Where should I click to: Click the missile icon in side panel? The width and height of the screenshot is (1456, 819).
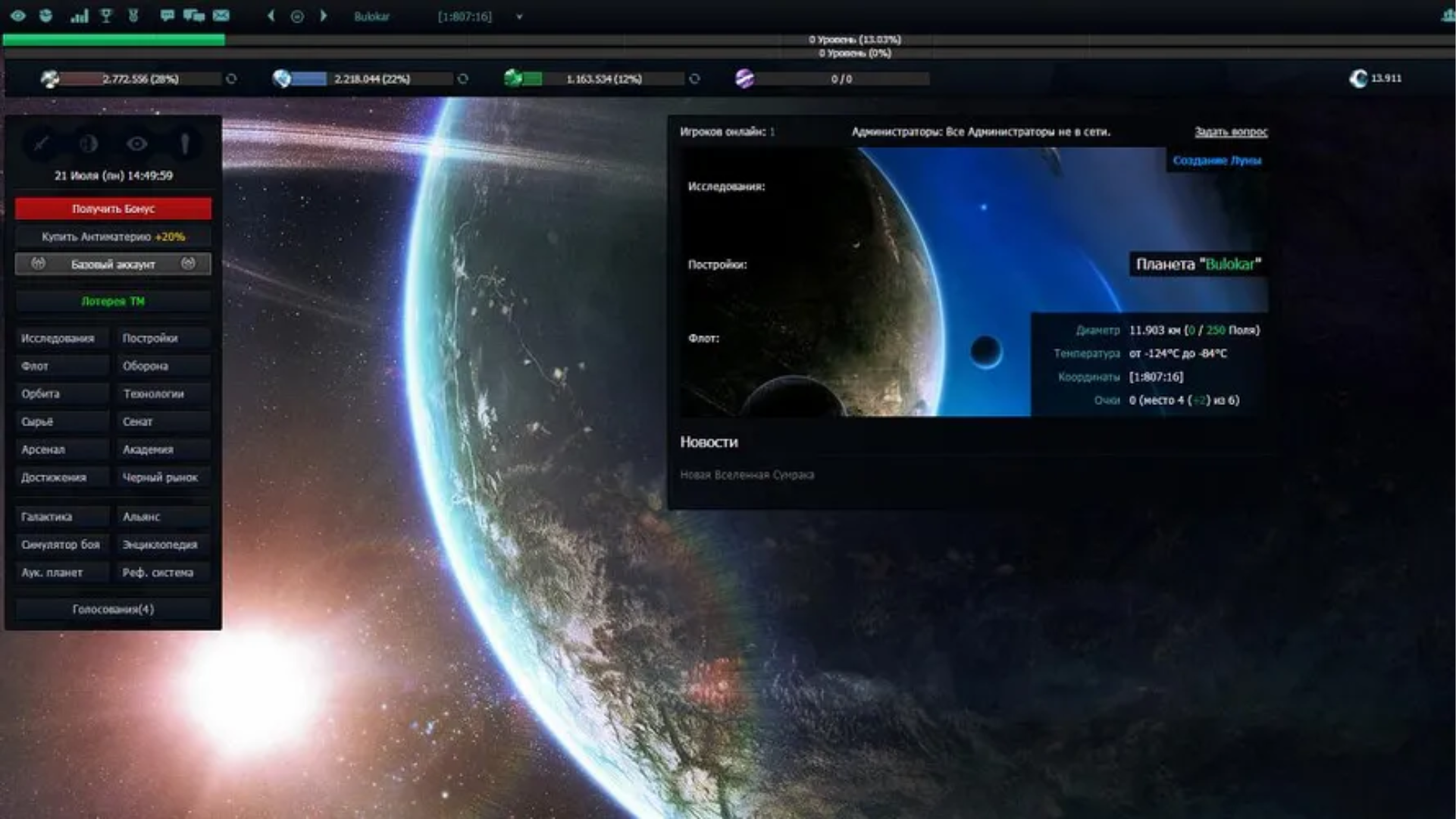tap(184, 143)
